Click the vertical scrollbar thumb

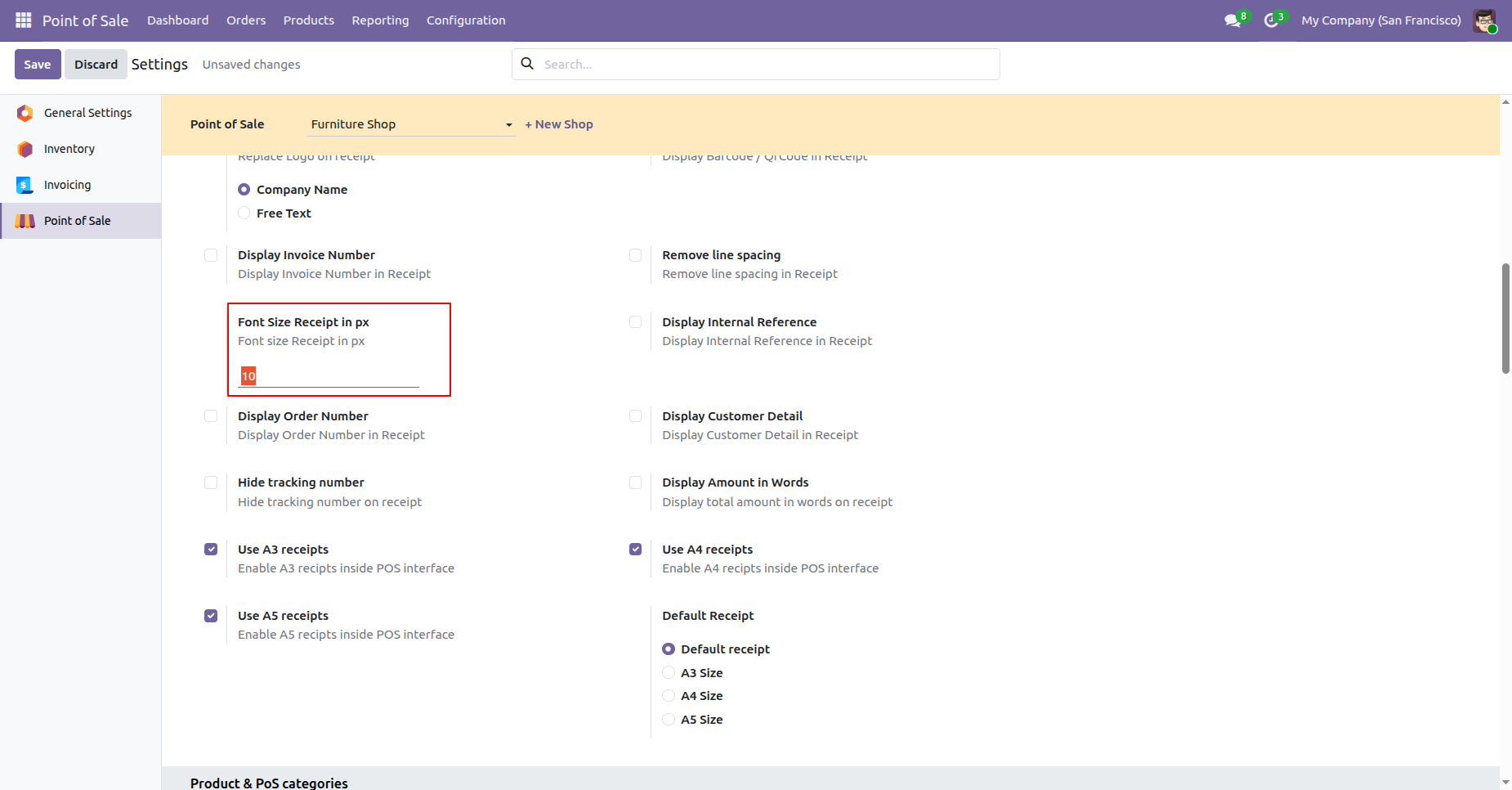pos(1505,319)
